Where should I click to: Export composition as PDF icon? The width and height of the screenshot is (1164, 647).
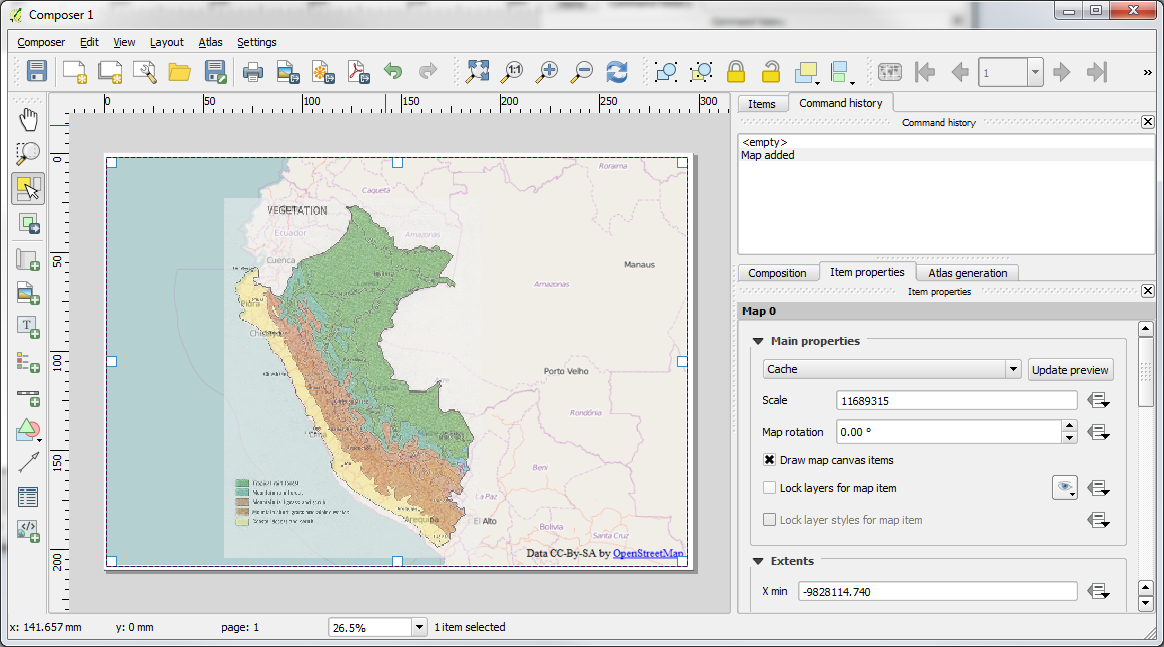357,71
